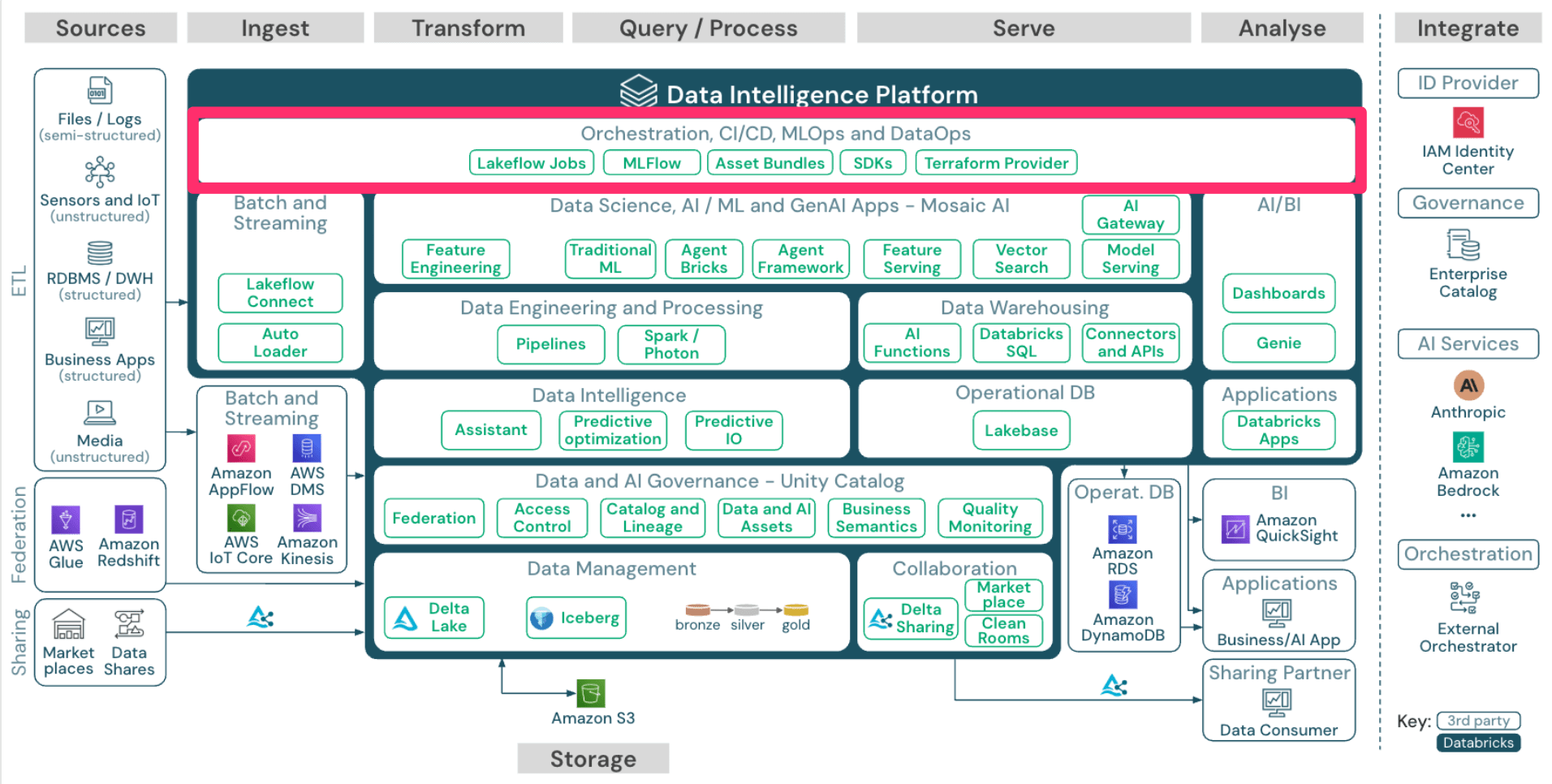Click the Amazon Bedrock icon

tap(1467, 446)
